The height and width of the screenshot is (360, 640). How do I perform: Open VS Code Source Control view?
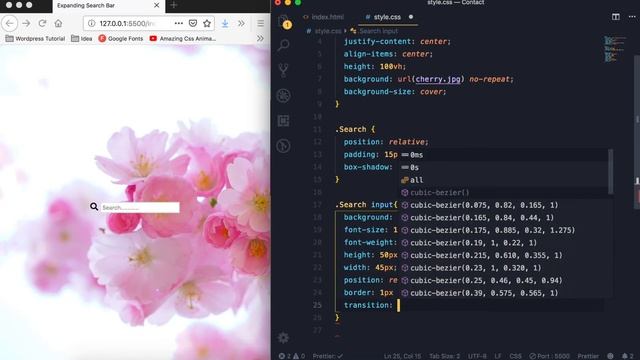point(283,70)
